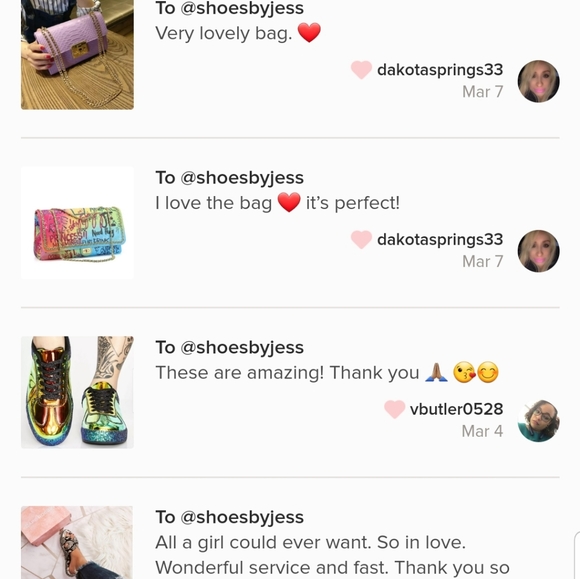Click the praying hands emoji in the sneaker review
The width and height of the screenshot is (580, 579).
pos(436,372)
